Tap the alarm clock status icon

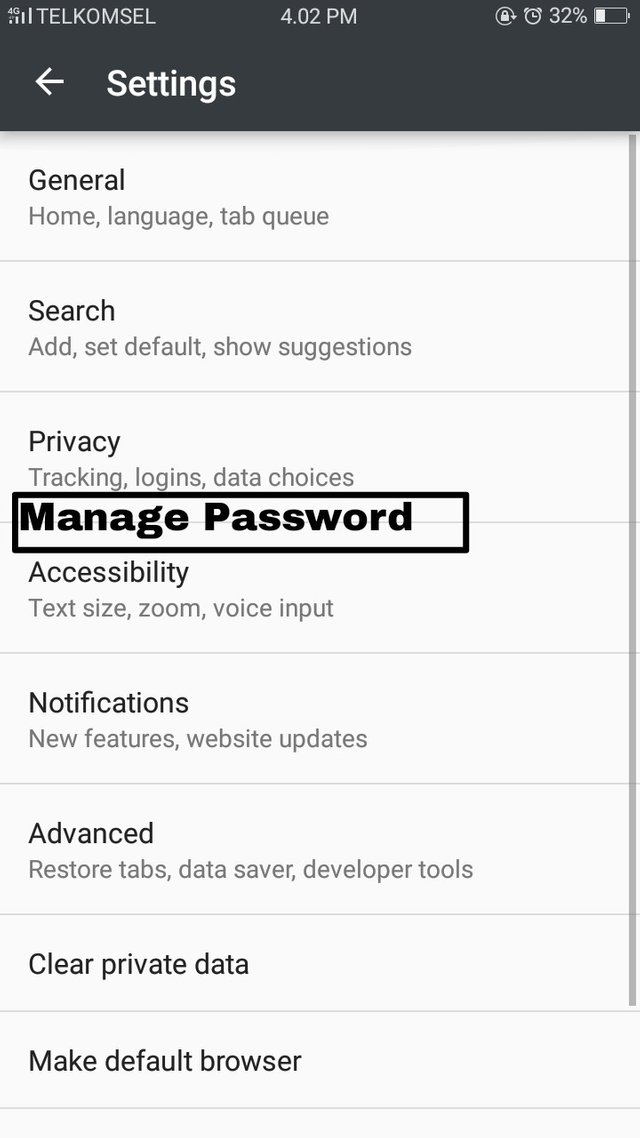(533, 16)
